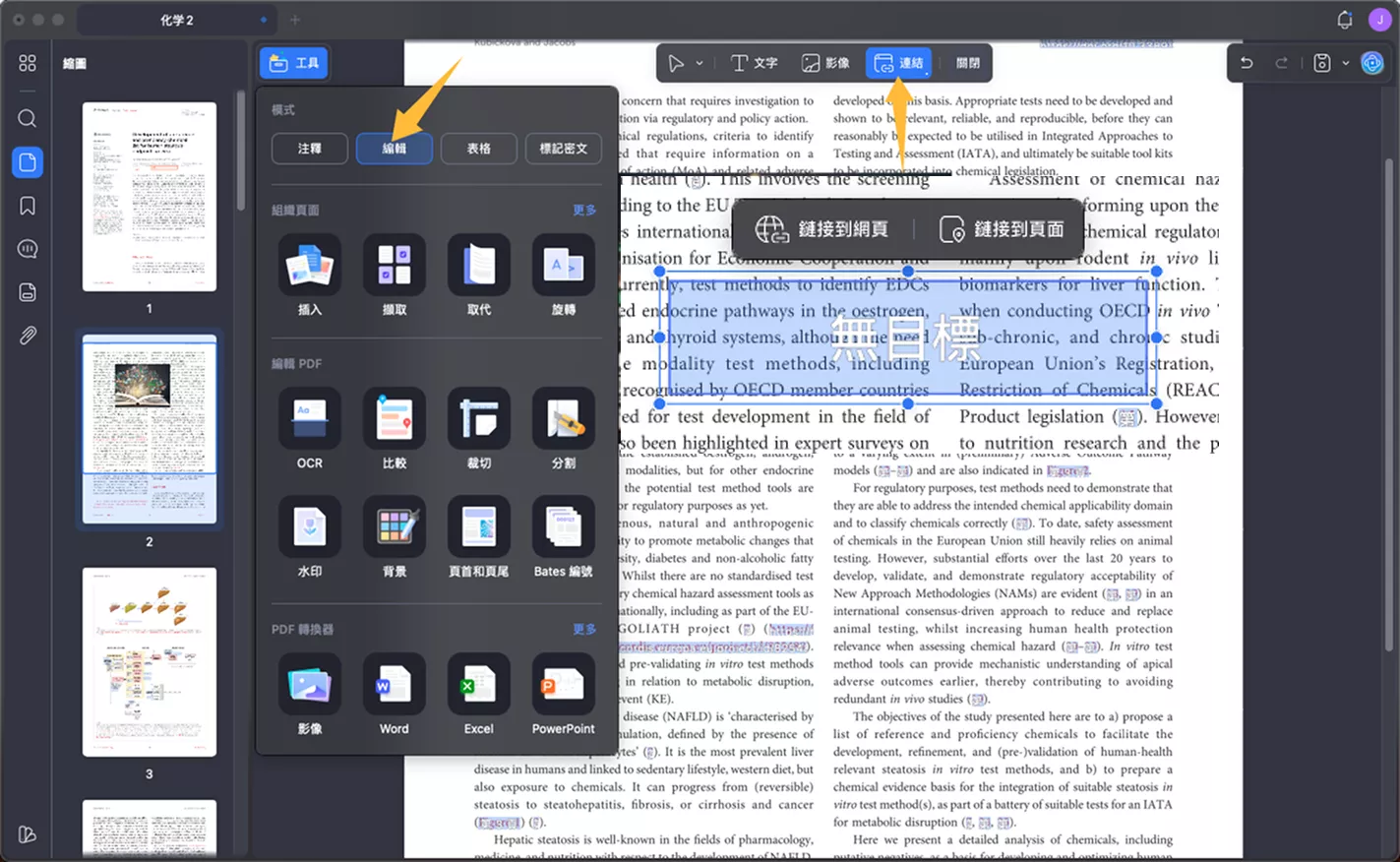
Task: Select the 文字 tab in edit toolbar
Action: pyautogui.click(x=755, y=63)
